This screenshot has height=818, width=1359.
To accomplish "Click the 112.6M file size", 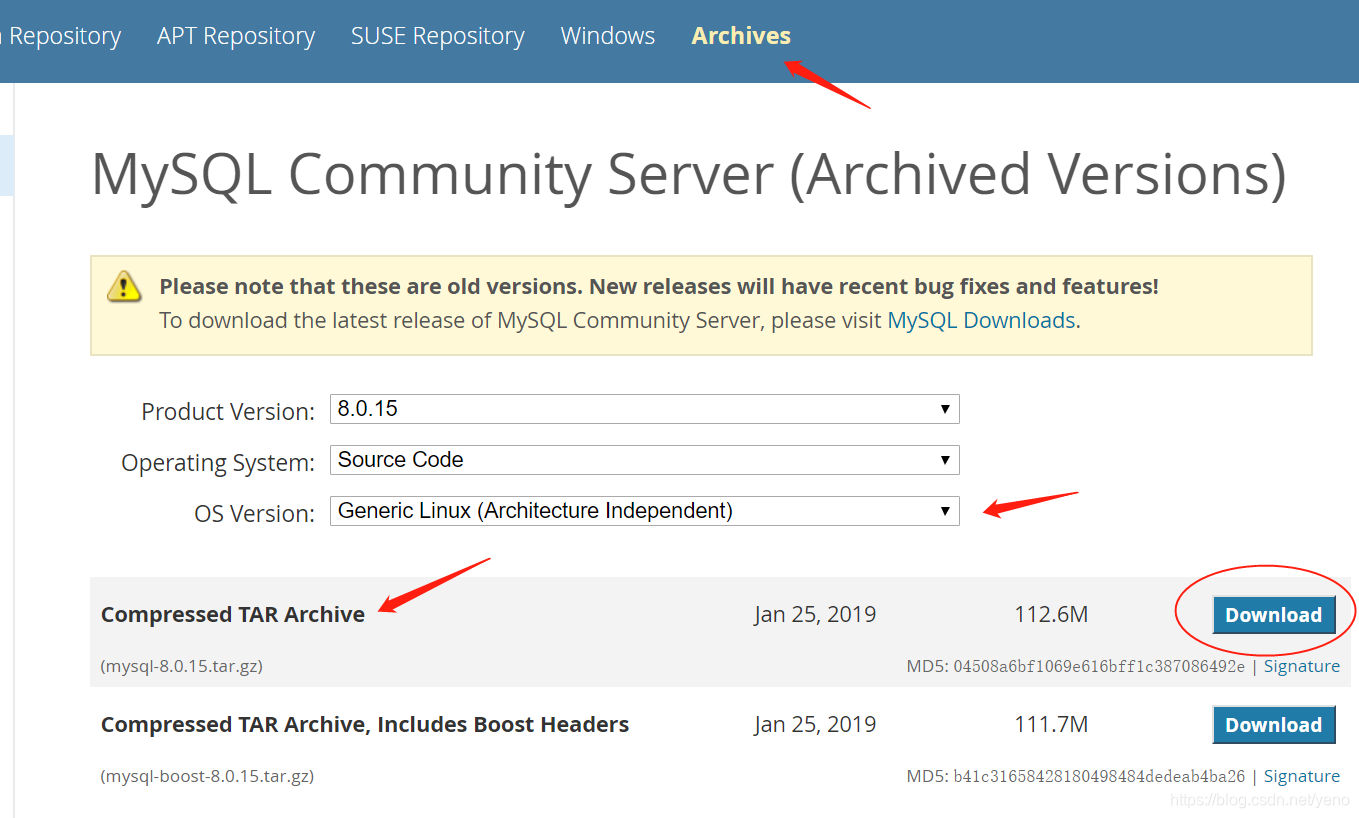I will coord(1051,614).
